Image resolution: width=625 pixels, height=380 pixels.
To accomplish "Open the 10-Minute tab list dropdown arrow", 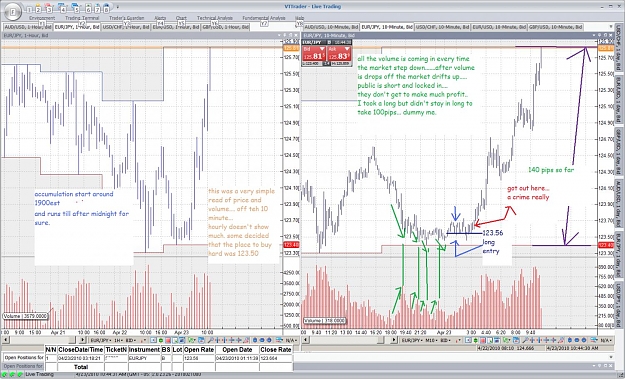I will point(611,27).
